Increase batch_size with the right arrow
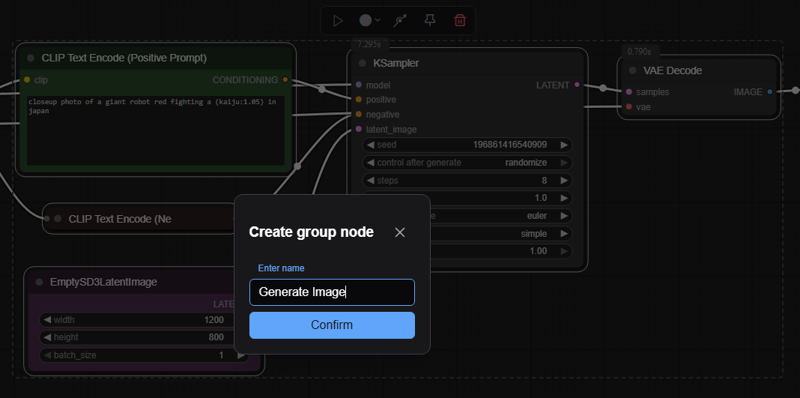The width and height of the screenshot is (800, 398). [241, 355]
